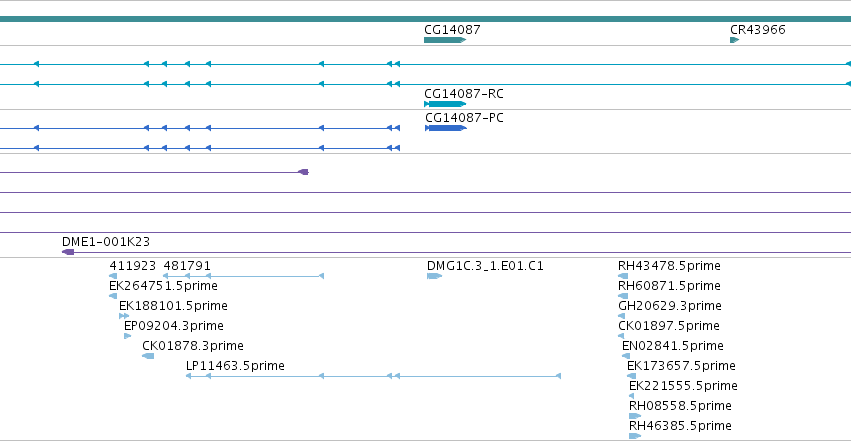The width and height of the screenshot is (851, 441).
Task: Select the RH46385.5prime EST arrow
Action: [x=635, y=436]
